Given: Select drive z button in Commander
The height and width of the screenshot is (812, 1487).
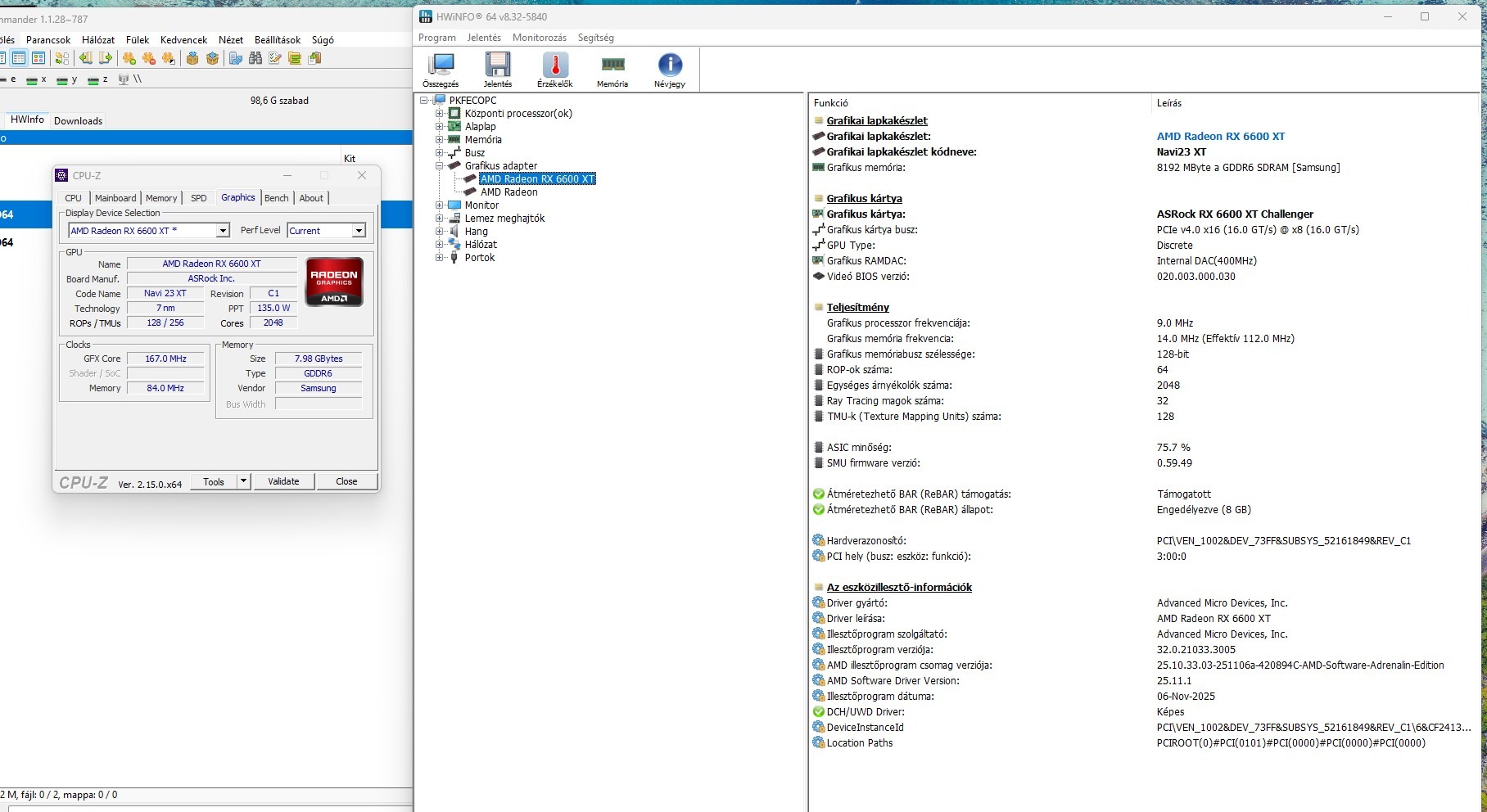Looking at the screenshot, I should click(x=98, y=79).
